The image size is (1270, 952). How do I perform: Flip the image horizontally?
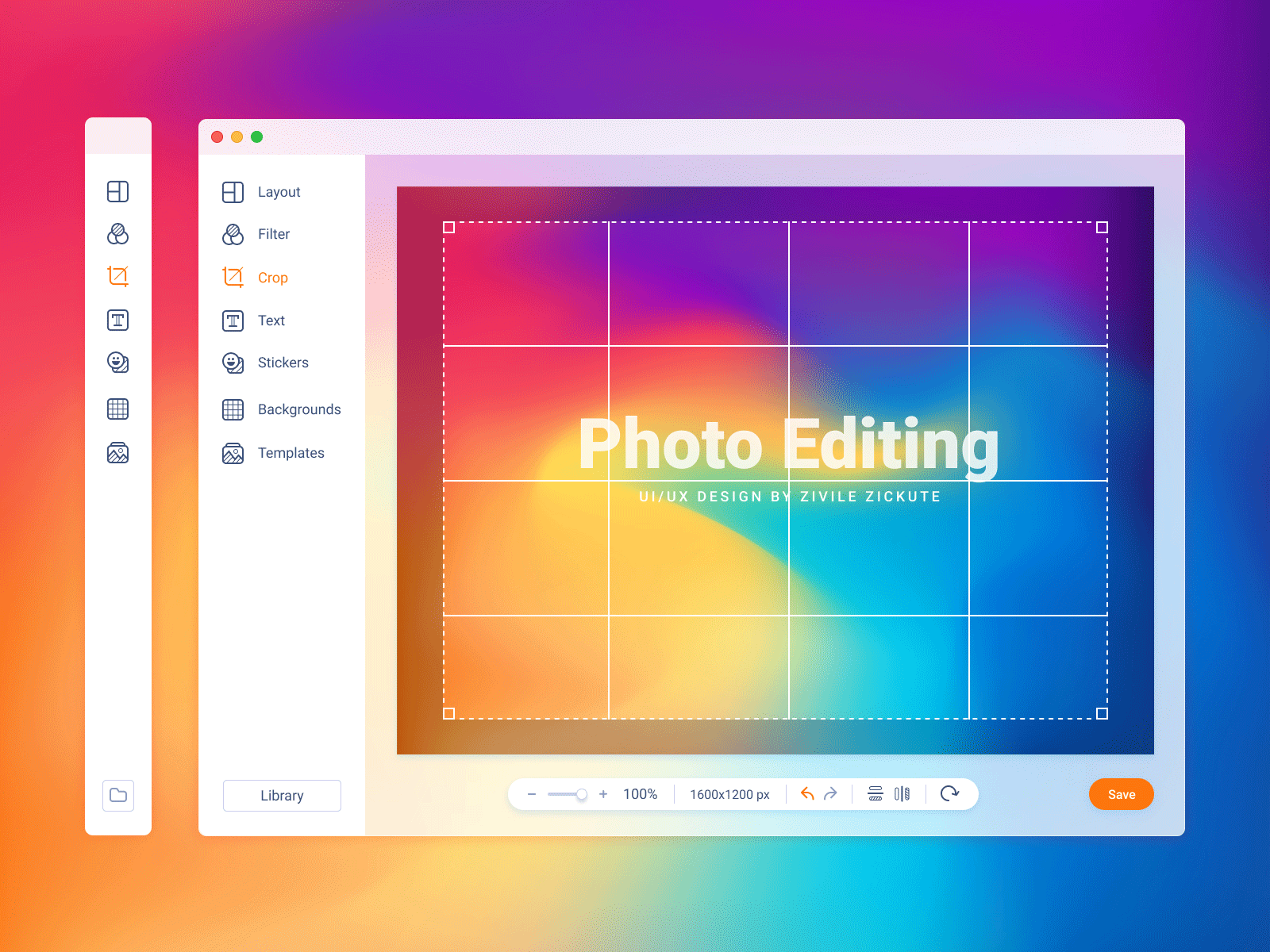(902, 794)
